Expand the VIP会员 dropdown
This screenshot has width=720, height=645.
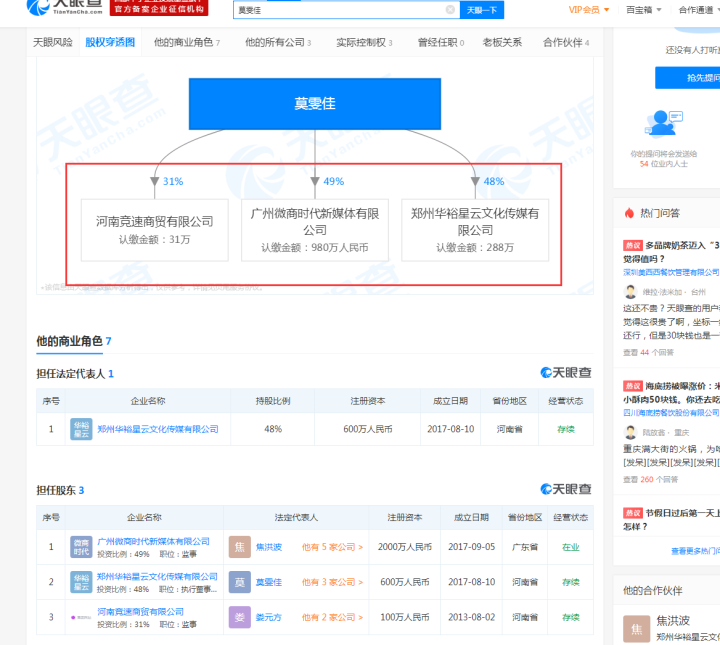[x=589, y=10]
